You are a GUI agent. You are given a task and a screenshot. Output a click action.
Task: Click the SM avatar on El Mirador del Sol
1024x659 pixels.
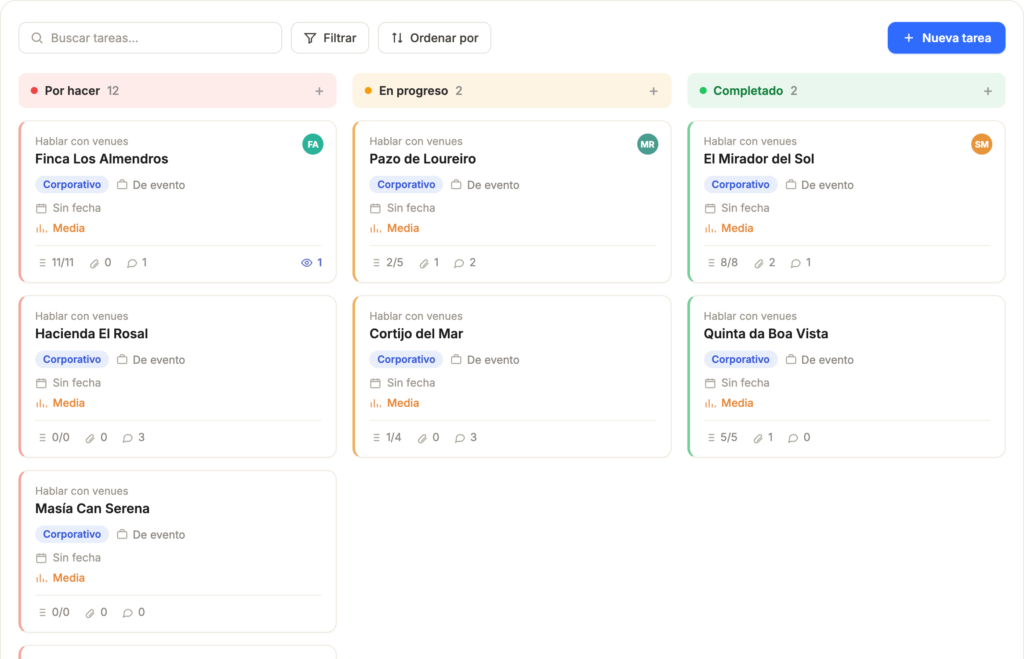(x=982, y=144)
